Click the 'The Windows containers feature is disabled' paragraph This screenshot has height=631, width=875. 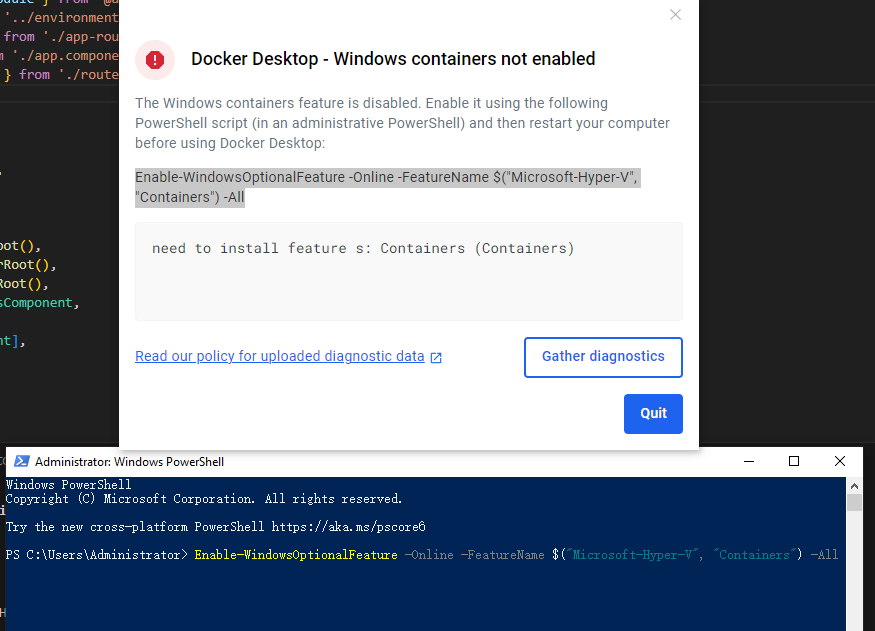402,123
